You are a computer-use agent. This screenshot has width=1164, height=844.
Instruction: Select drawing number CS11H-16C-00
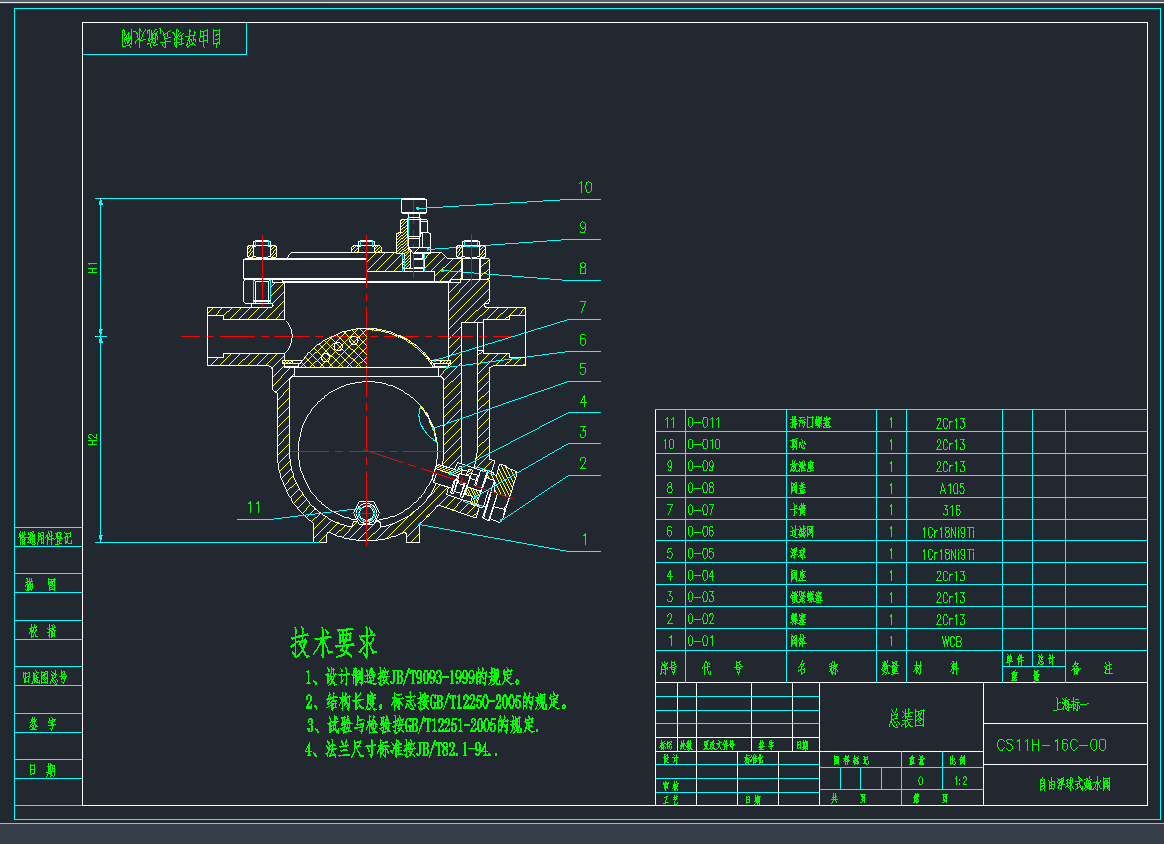[x=1051, y=745]
